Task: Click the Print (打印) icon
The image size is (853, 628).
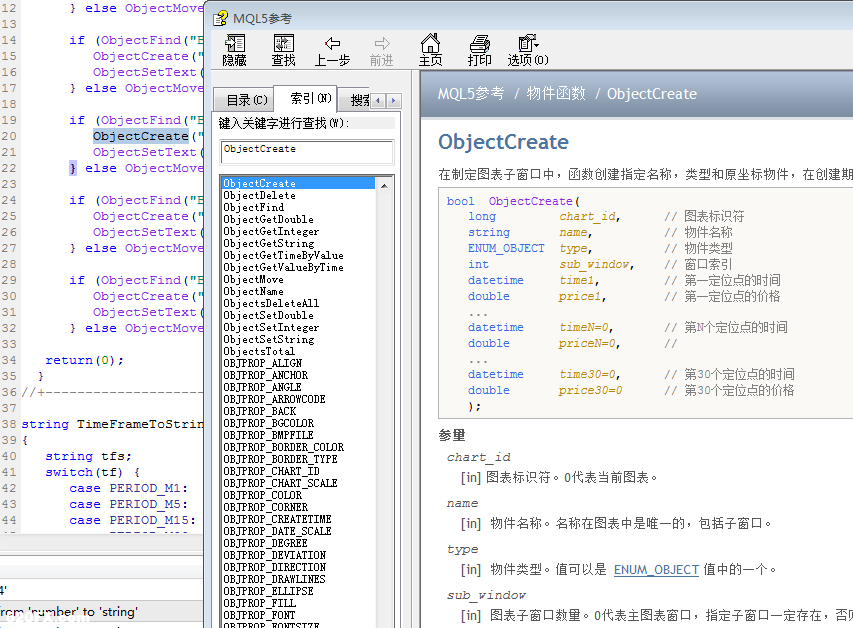Action: [479, 50]
